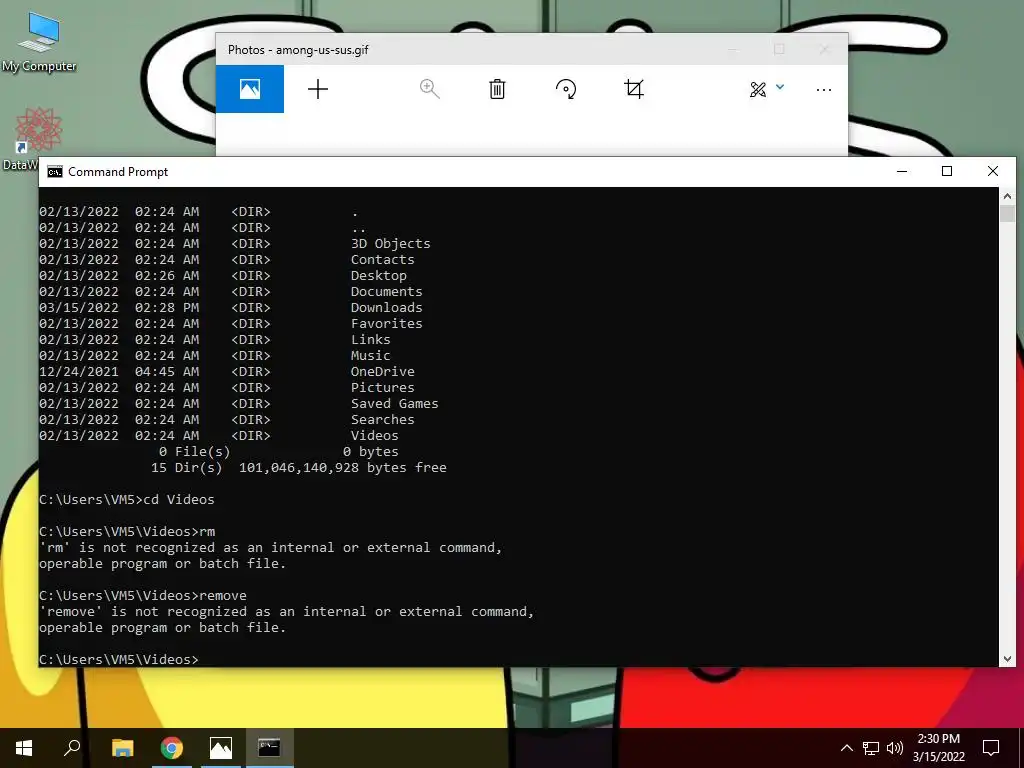Open File Explorer from the taskbar
Viewport: 1024px width, 768px height.
click(122, 748)
